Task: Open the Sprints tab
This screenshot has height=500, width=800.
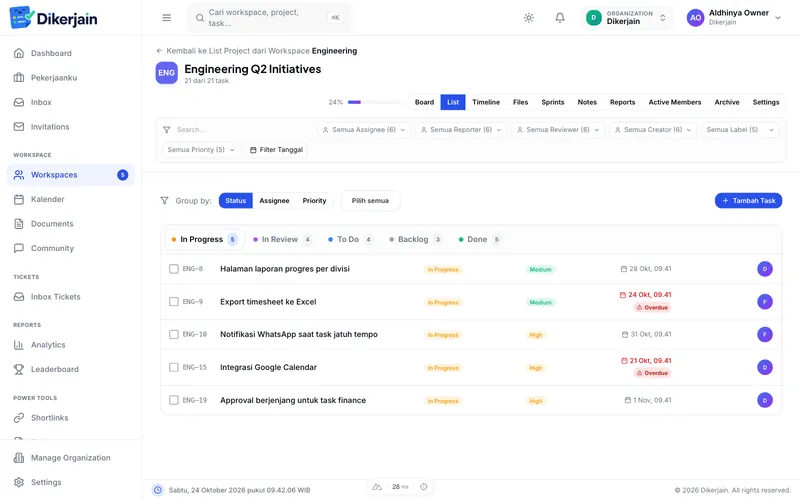Action: 553,102
